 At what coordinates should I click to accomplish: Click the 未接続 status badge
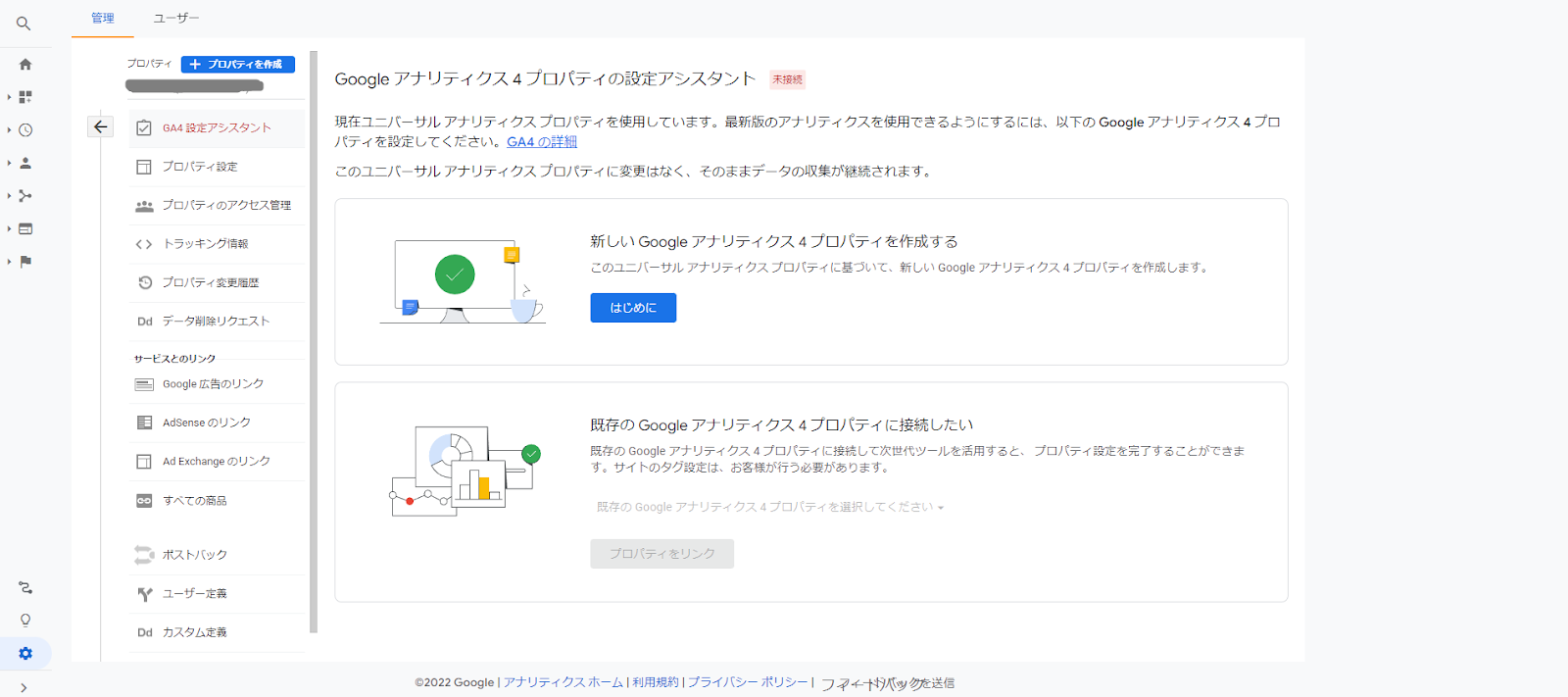point(787,79)
